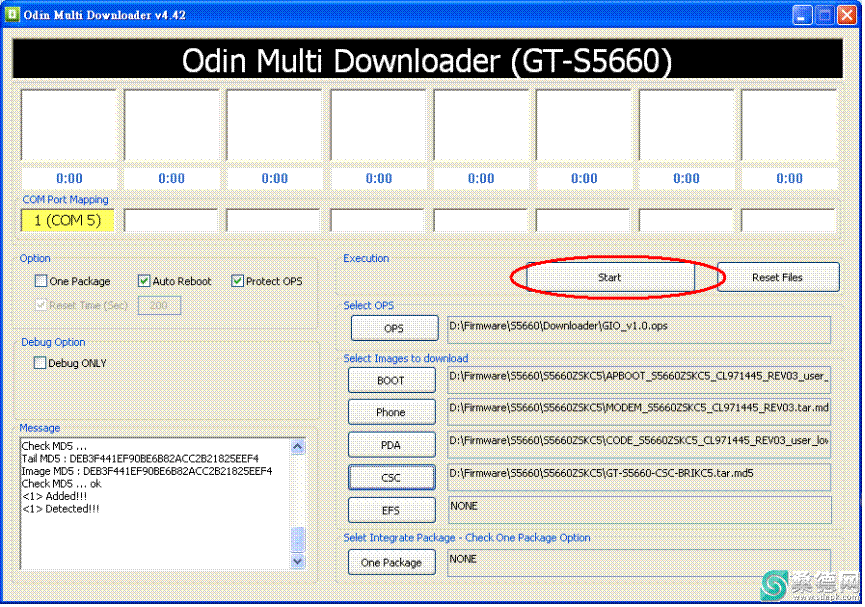This screenshot has height=607, width=865.
Task: Click the Reset Files button
Action: 778,278
